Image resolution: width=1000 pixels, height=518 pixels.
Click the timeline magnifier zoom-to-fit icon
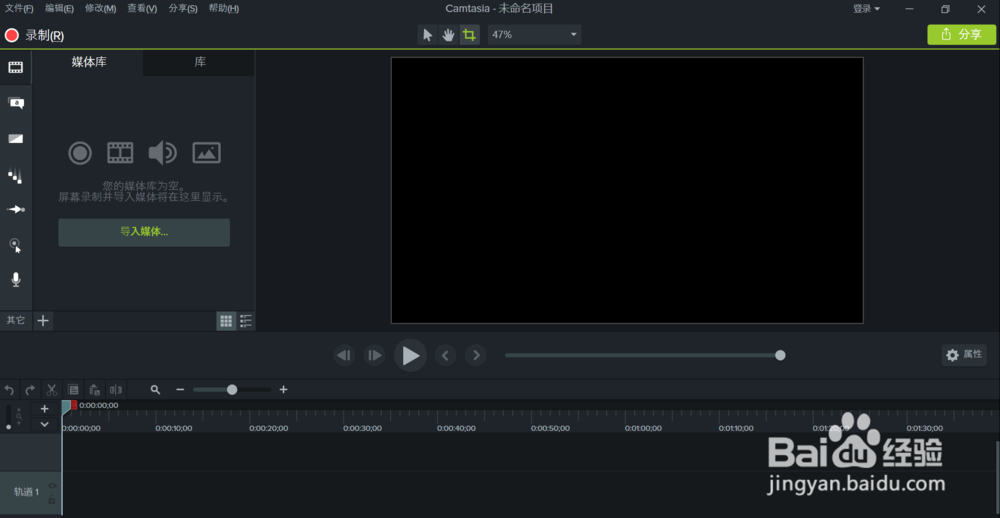point(155,390)
